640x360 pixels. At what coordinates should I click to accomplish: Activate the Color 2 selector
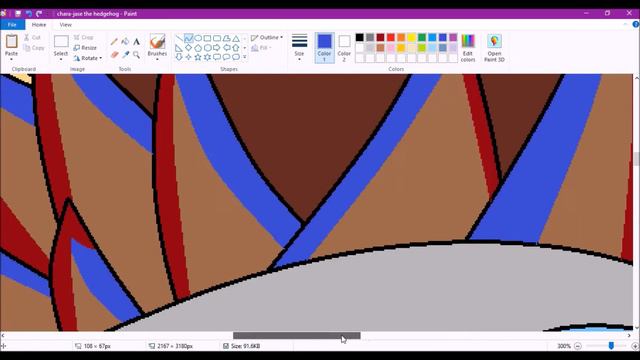pos(344,47)
